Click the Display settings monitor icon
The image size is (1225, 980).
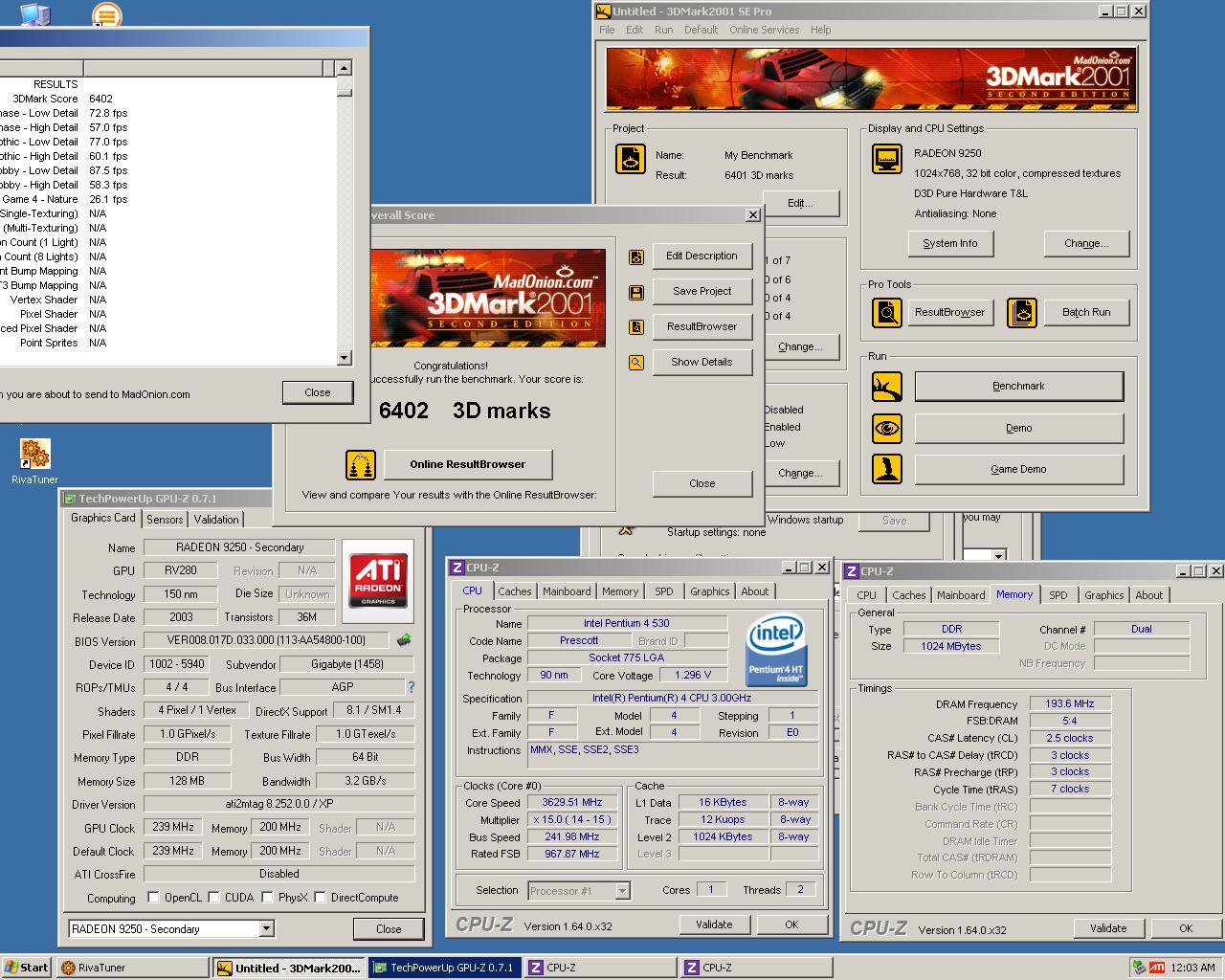coord(887,159)
